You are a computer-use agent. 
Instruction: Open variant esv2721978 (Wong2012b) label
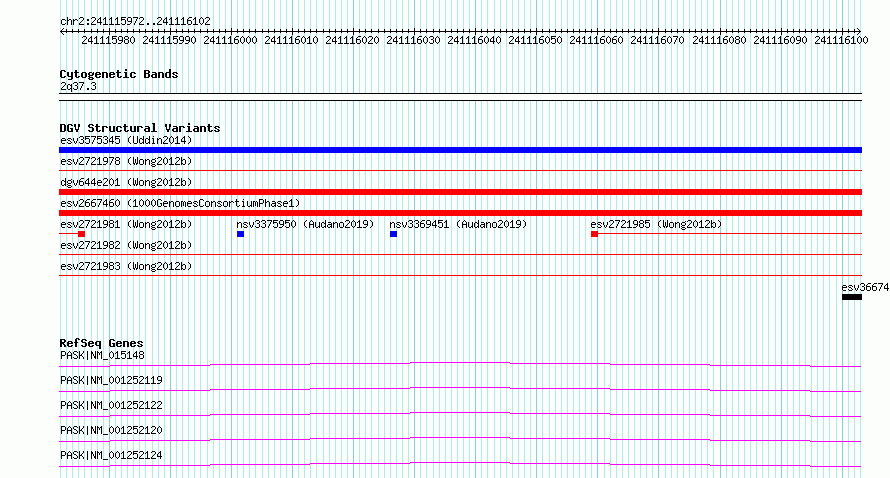(x=126, y=161)
